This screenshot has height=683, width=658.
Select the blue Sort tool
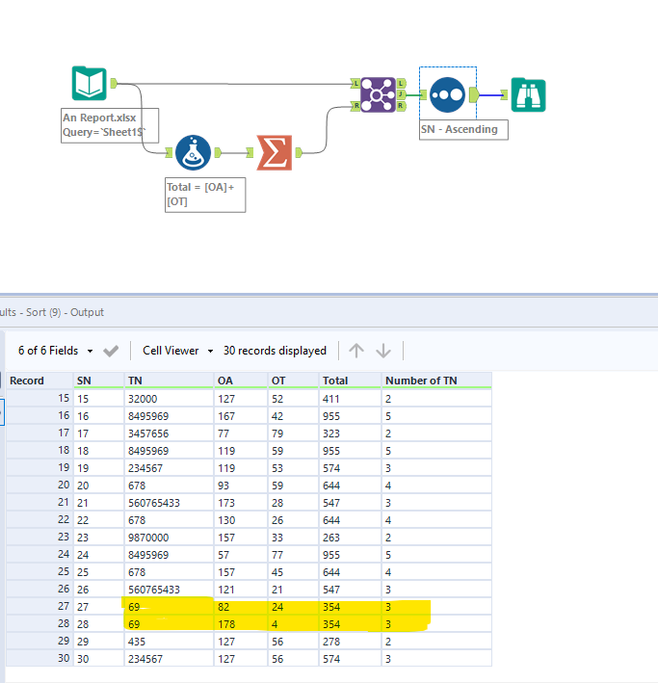pyautogui.click(x=447, y=95)
